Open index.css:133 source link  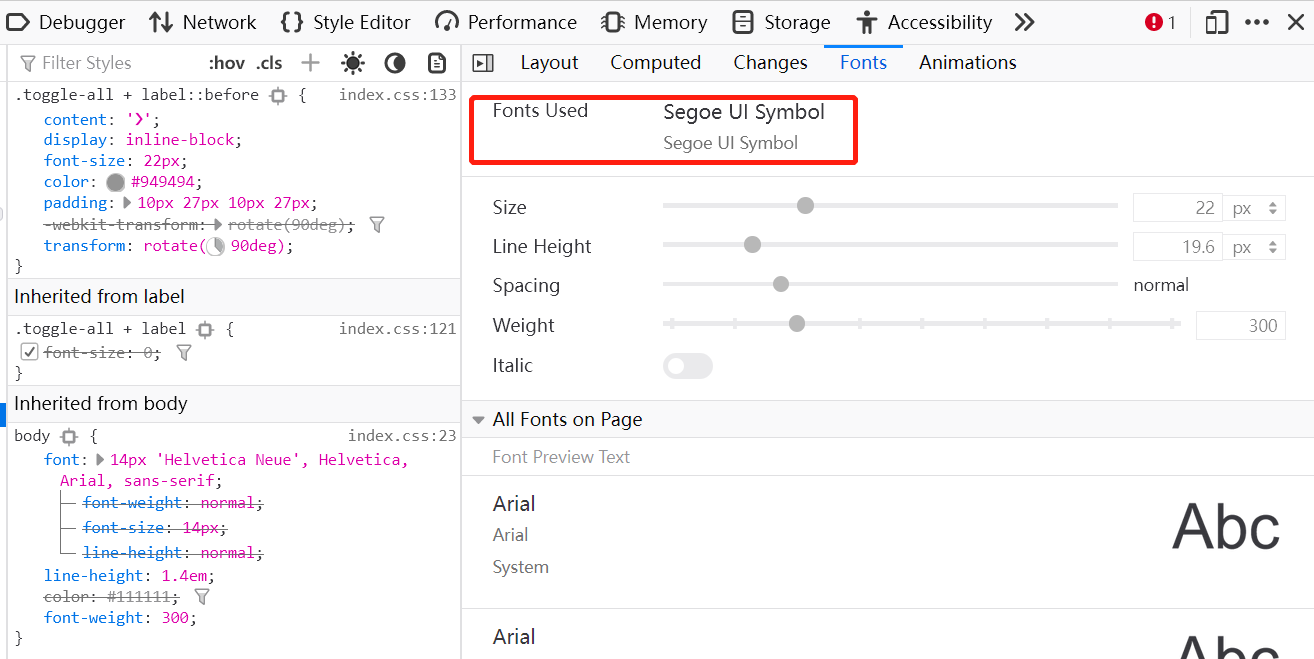[397, 95]
